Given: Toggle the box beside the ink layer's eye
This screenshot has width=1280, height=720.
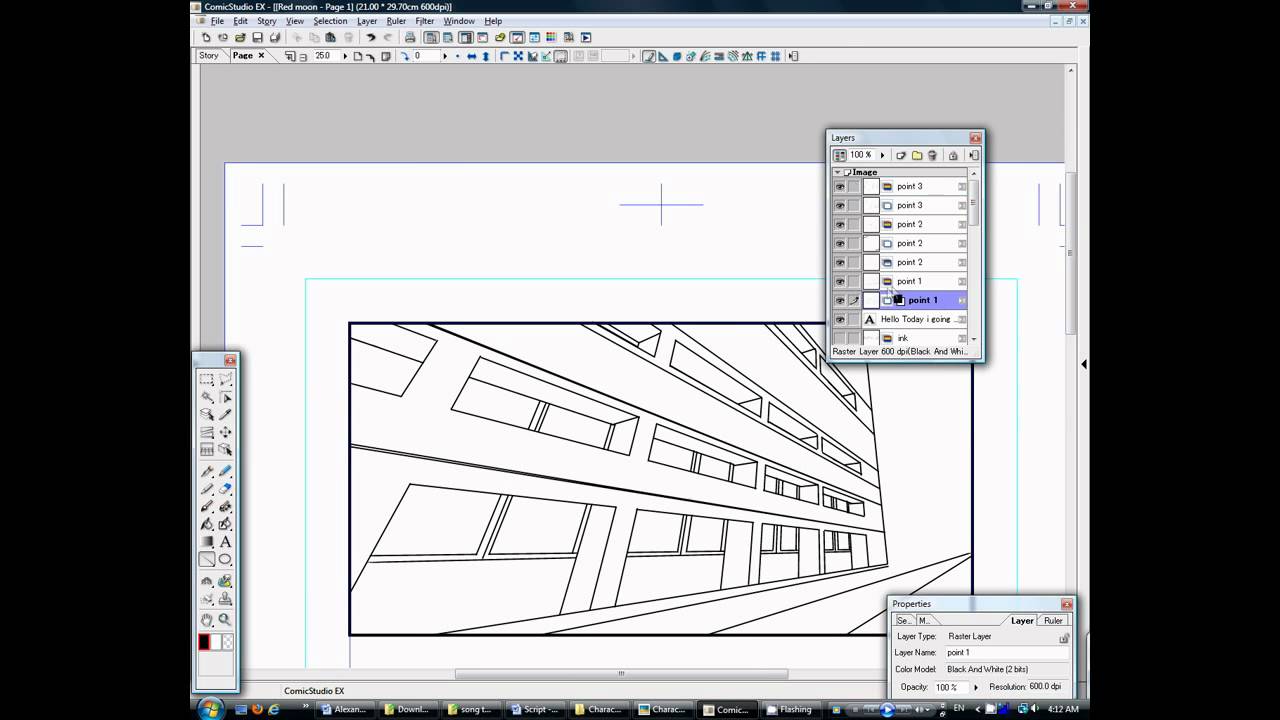Looking at the screenshot, I should tap(854, 338).
